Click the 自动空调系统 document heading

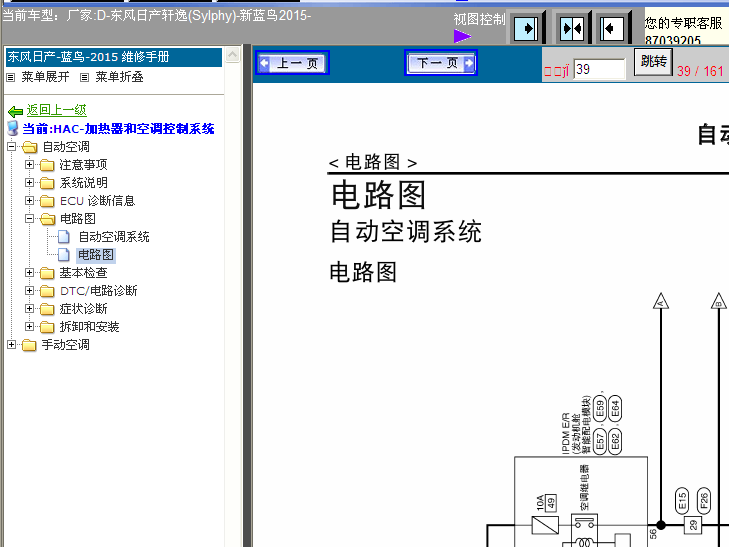coord(406,231)
